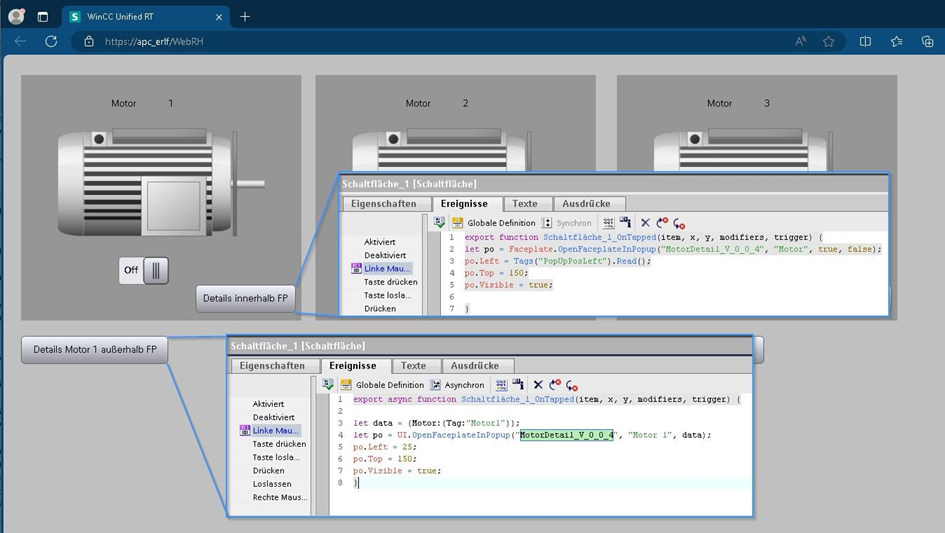Click the delete X icon in upper toolbar
This screenshot has width=945, height=533.
tap(645, 223)
